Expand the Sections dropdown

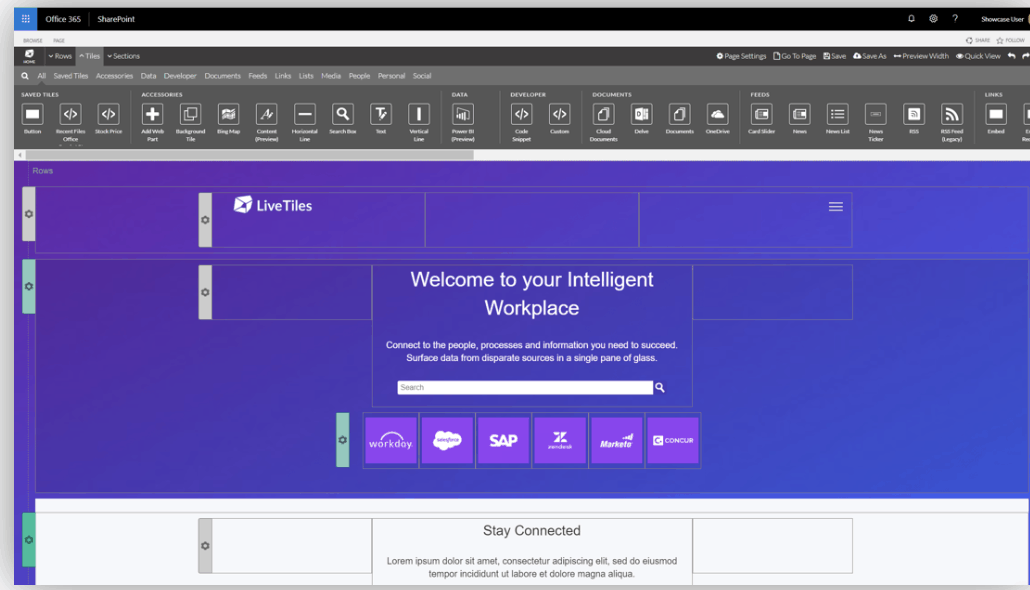(124, 56)
